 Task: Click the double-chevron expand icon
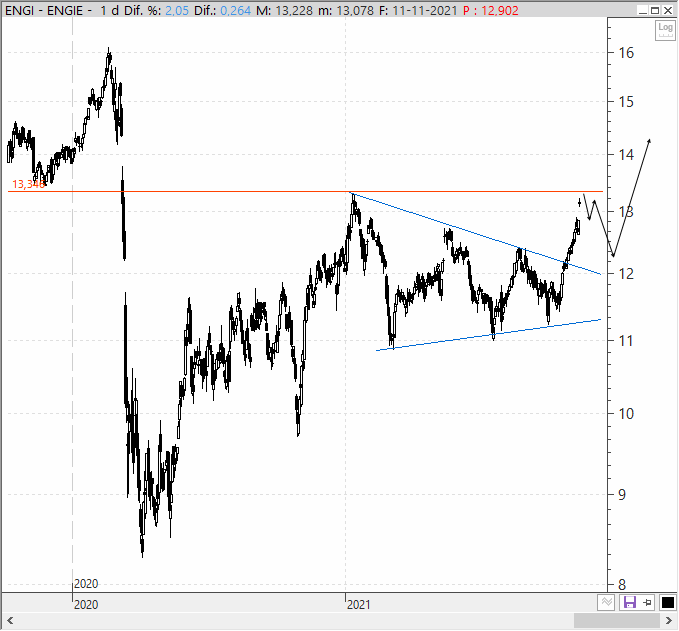[606, 602]
